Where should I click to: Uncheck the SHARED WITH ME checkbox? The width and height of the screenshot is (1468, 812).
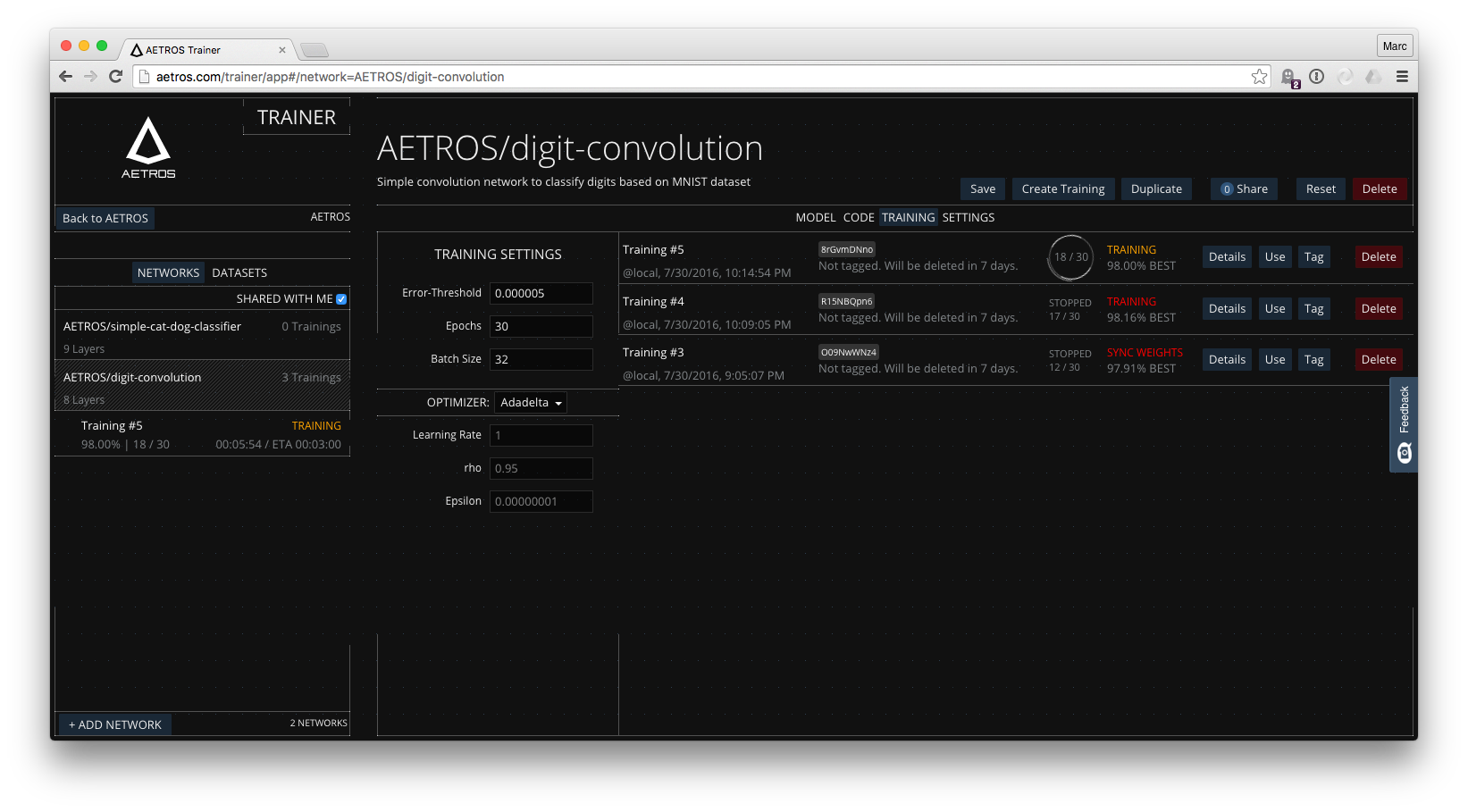click(340, 298)
